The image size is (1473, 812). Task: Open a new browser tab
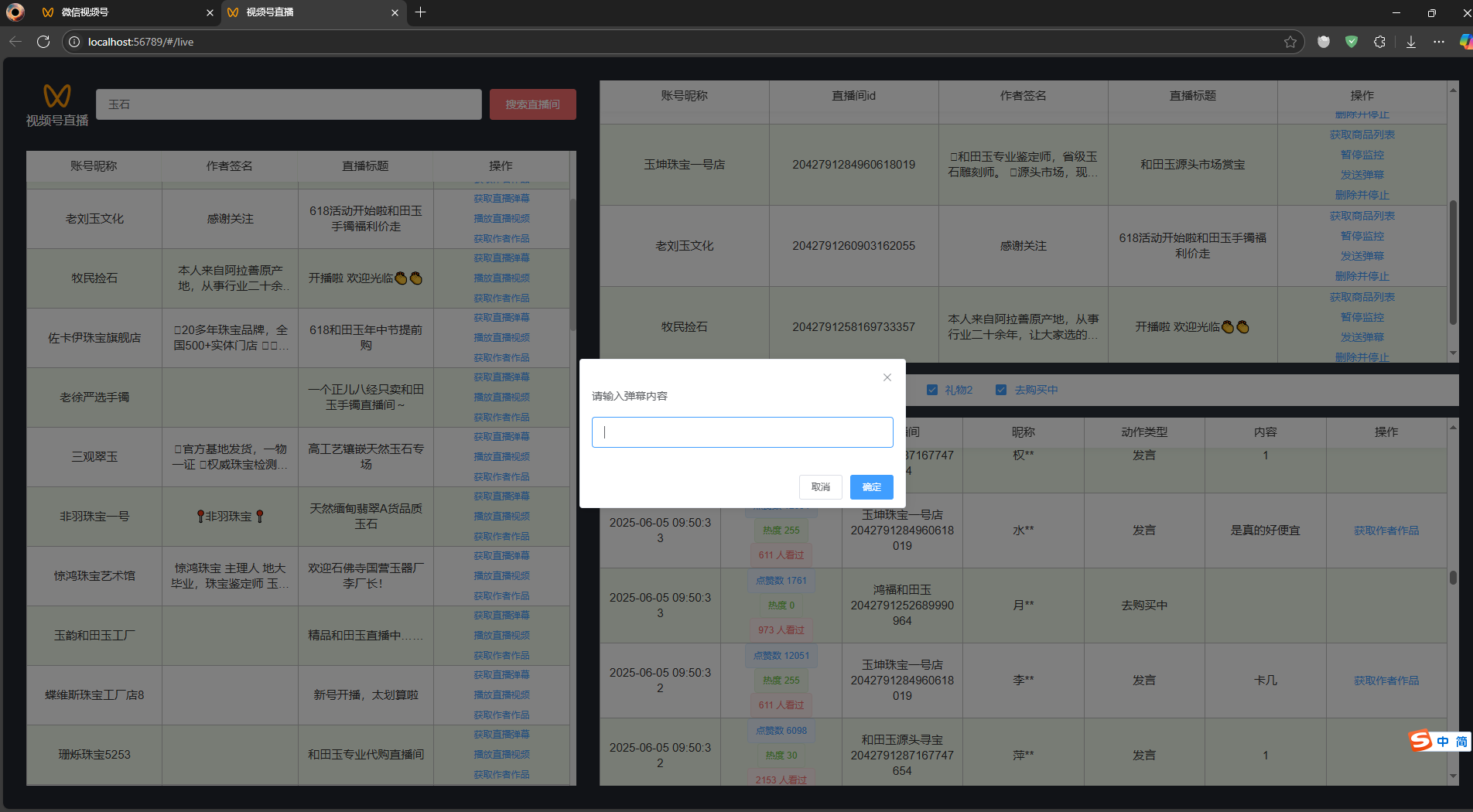click(x=421, y=12)
